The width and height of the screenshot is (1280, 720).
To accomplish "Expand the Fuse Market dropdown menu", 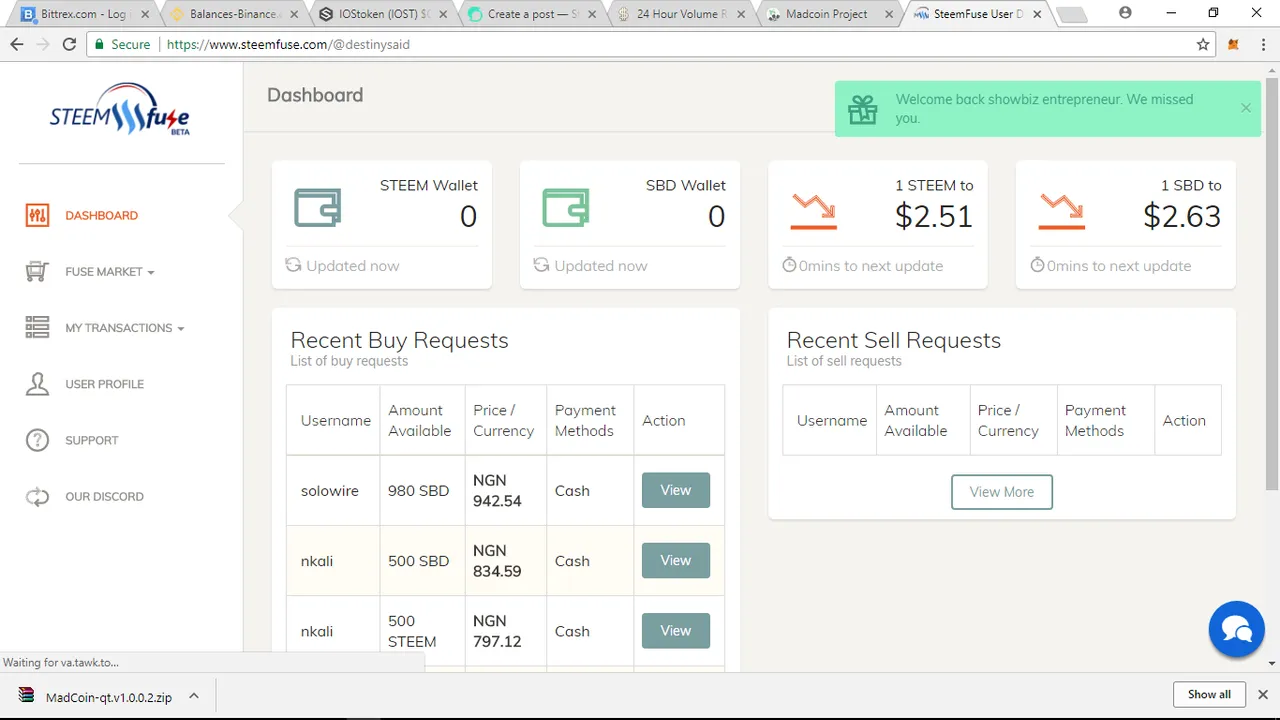I will pos(110,272).
